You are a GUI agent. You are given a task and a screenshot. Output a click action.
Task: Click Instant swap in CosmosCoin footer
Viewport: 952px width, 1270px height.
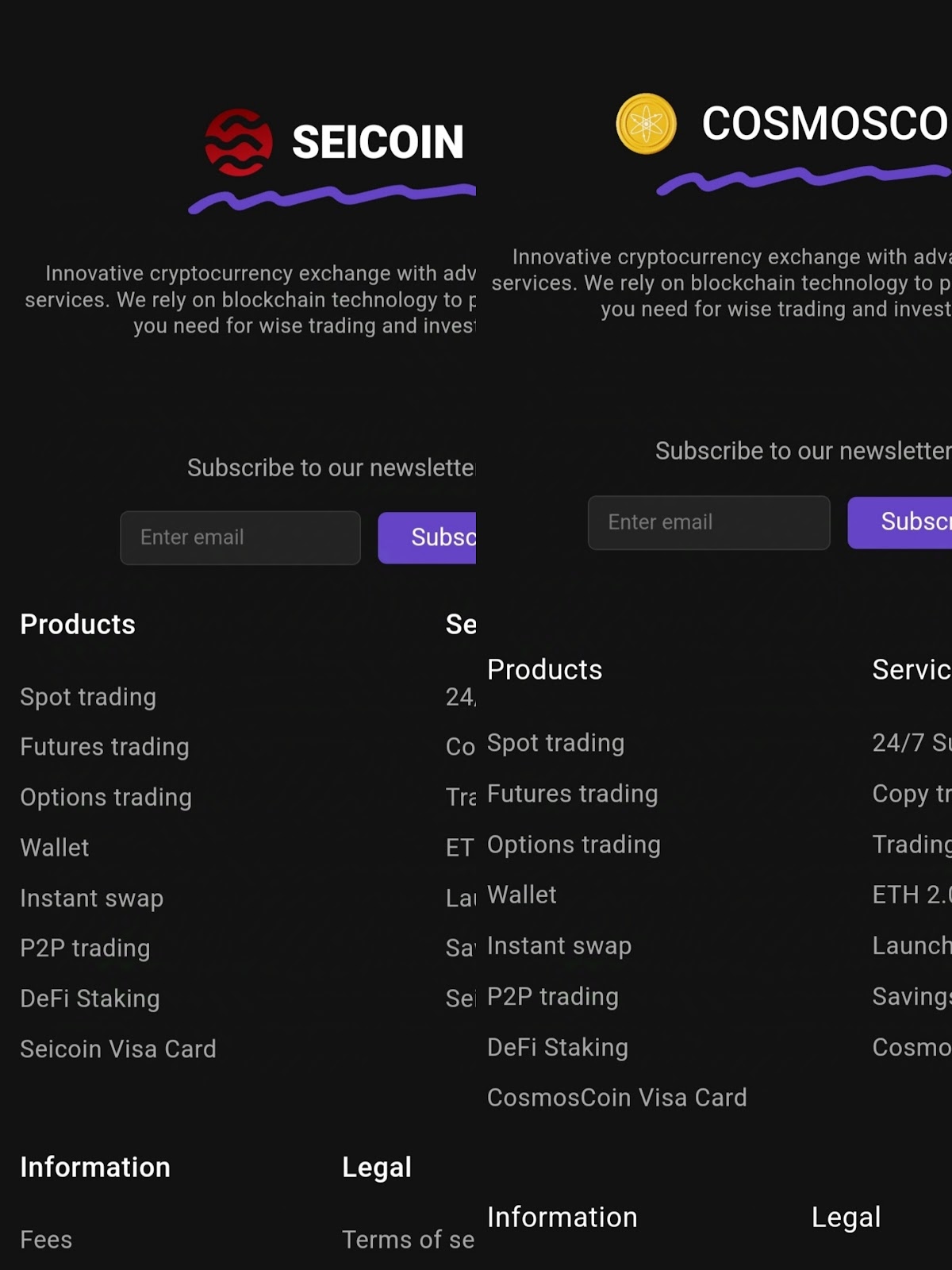click(559, 945)
